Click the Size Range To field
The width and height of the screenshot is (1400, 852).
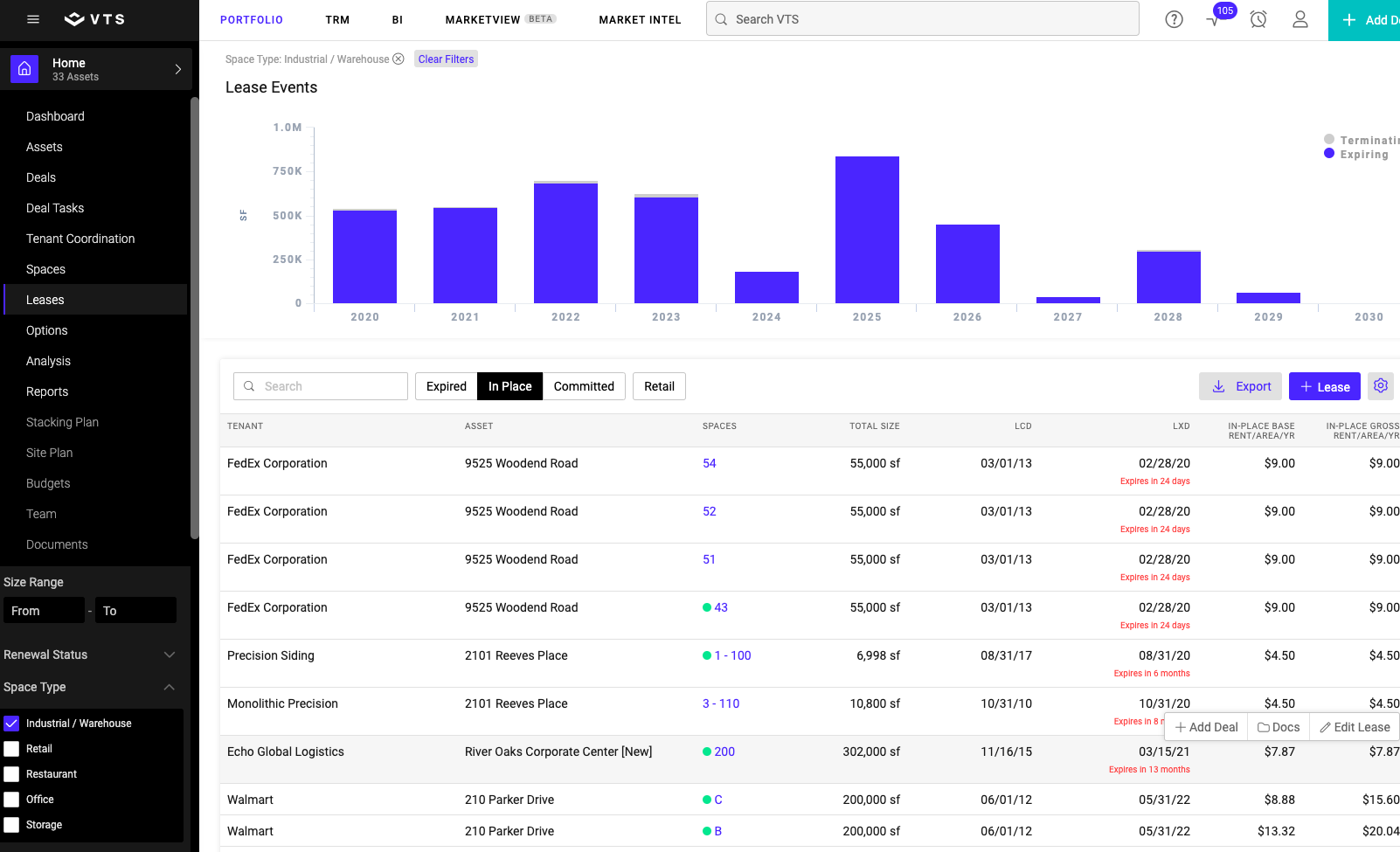pos(136,611)
